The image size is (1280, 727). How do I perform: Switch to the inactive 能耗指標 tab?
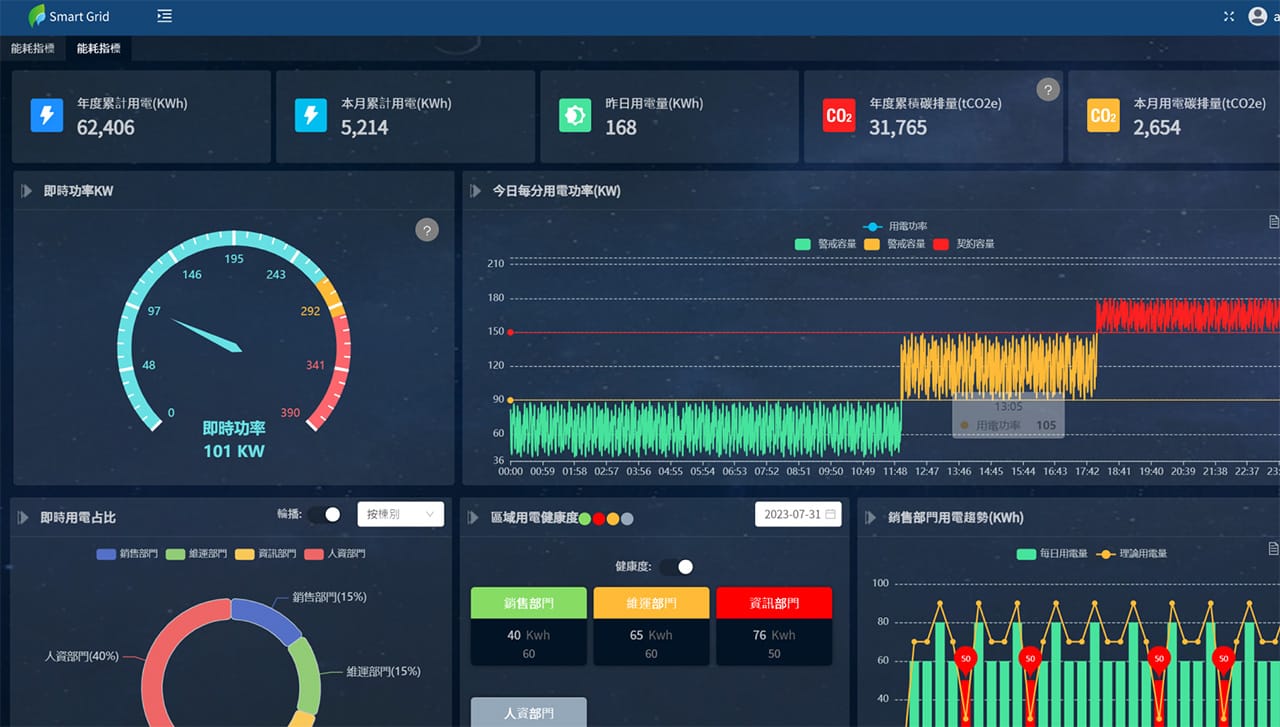pyautogui.click(x=33, y=48)
